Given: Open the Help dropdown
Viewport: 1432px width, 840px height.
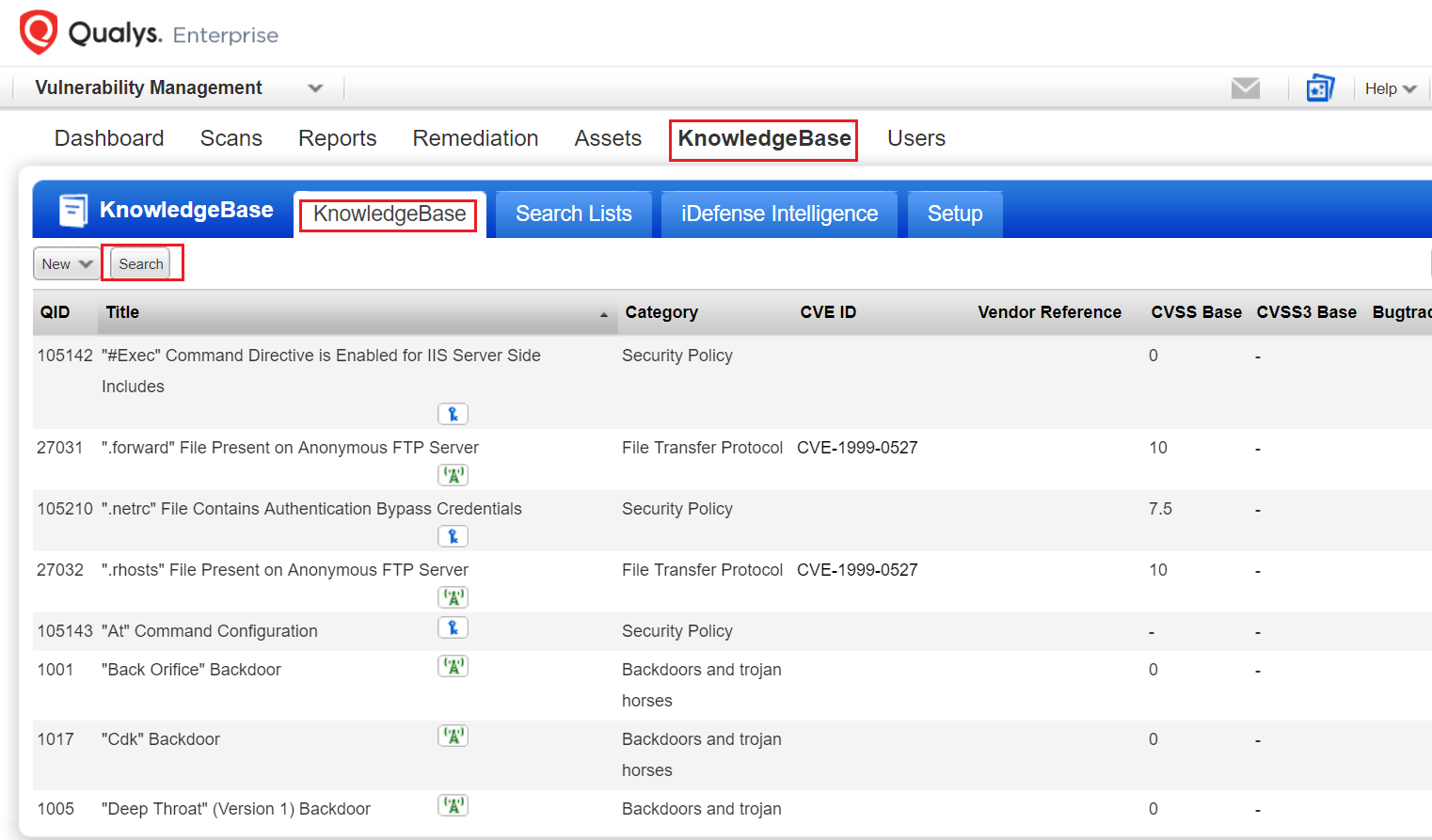Looking at the screenshot, I should [x=1390, y=87].
